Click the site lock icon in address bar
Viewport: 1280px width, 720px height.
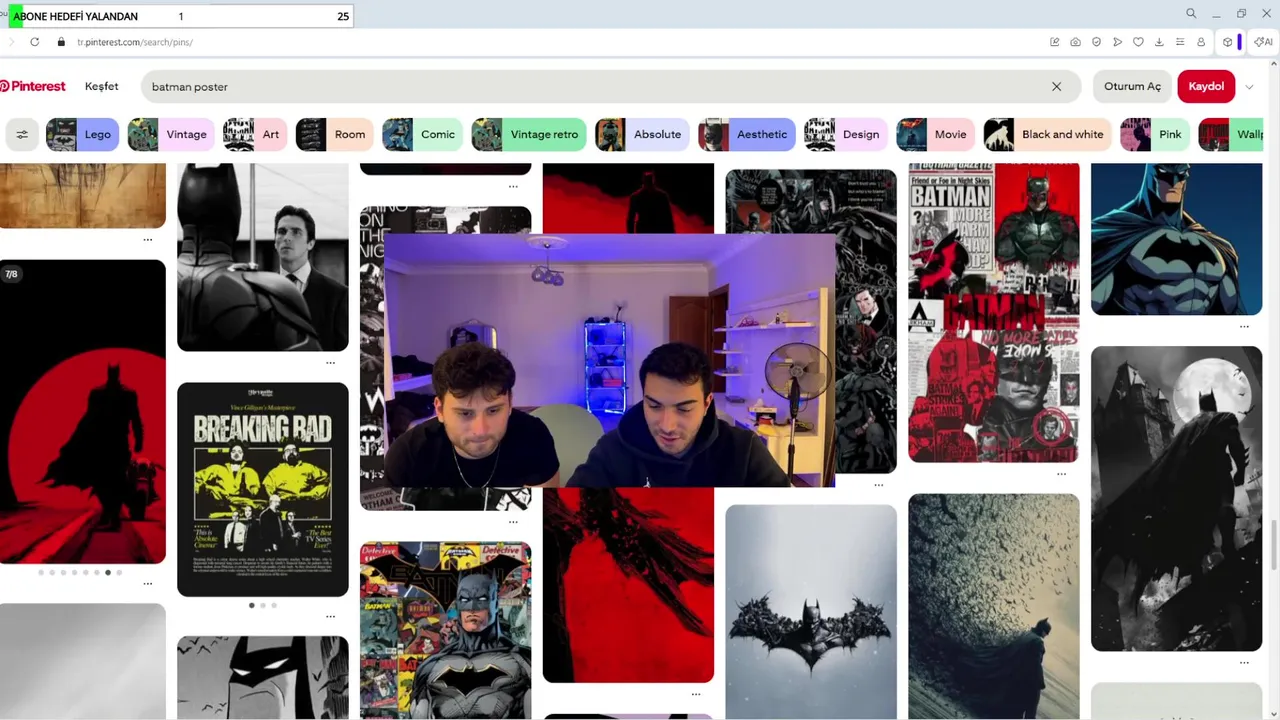coord(61,42)
